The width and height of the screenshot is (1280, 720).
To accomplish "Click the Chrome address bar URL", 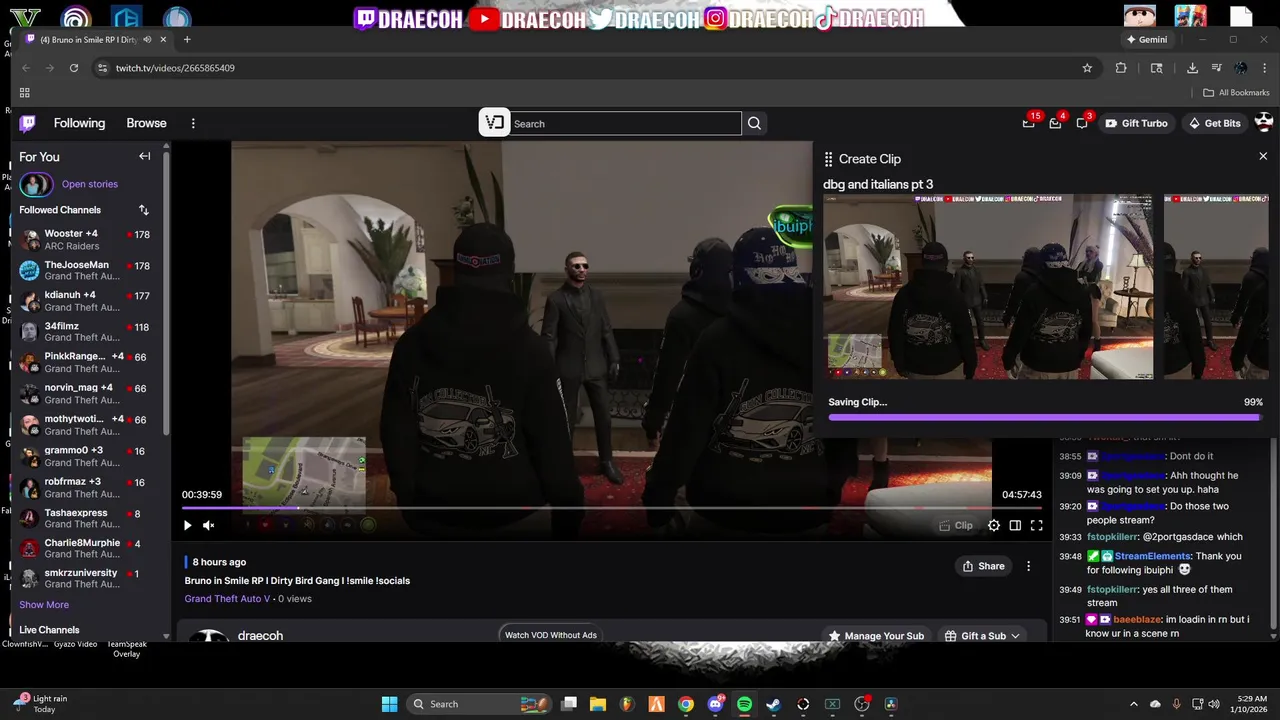I will click(x=175, y=68).
